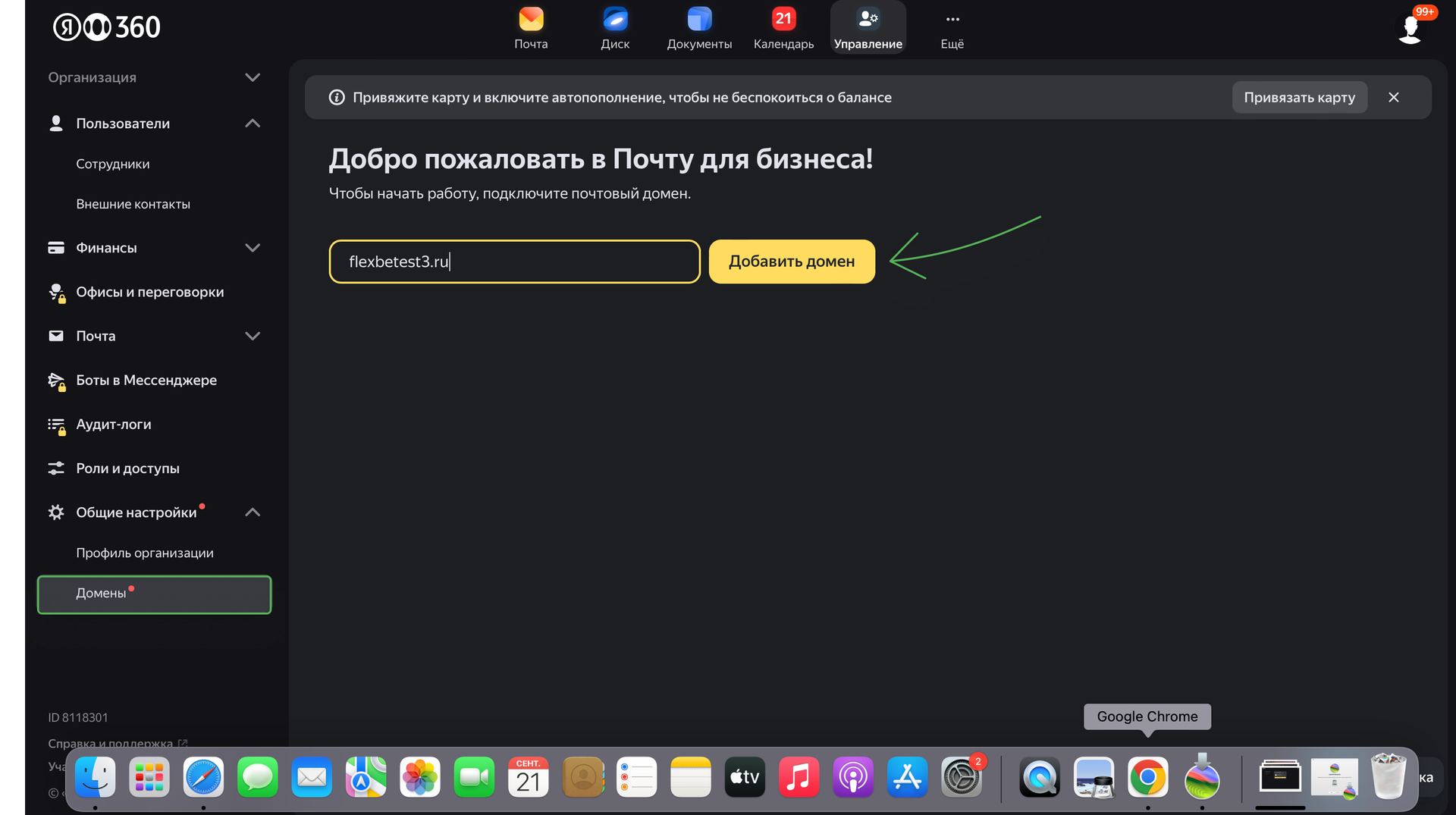Open the profile avatar with 99+ badge
The image size is (1456, 815).
point(1410,28)
